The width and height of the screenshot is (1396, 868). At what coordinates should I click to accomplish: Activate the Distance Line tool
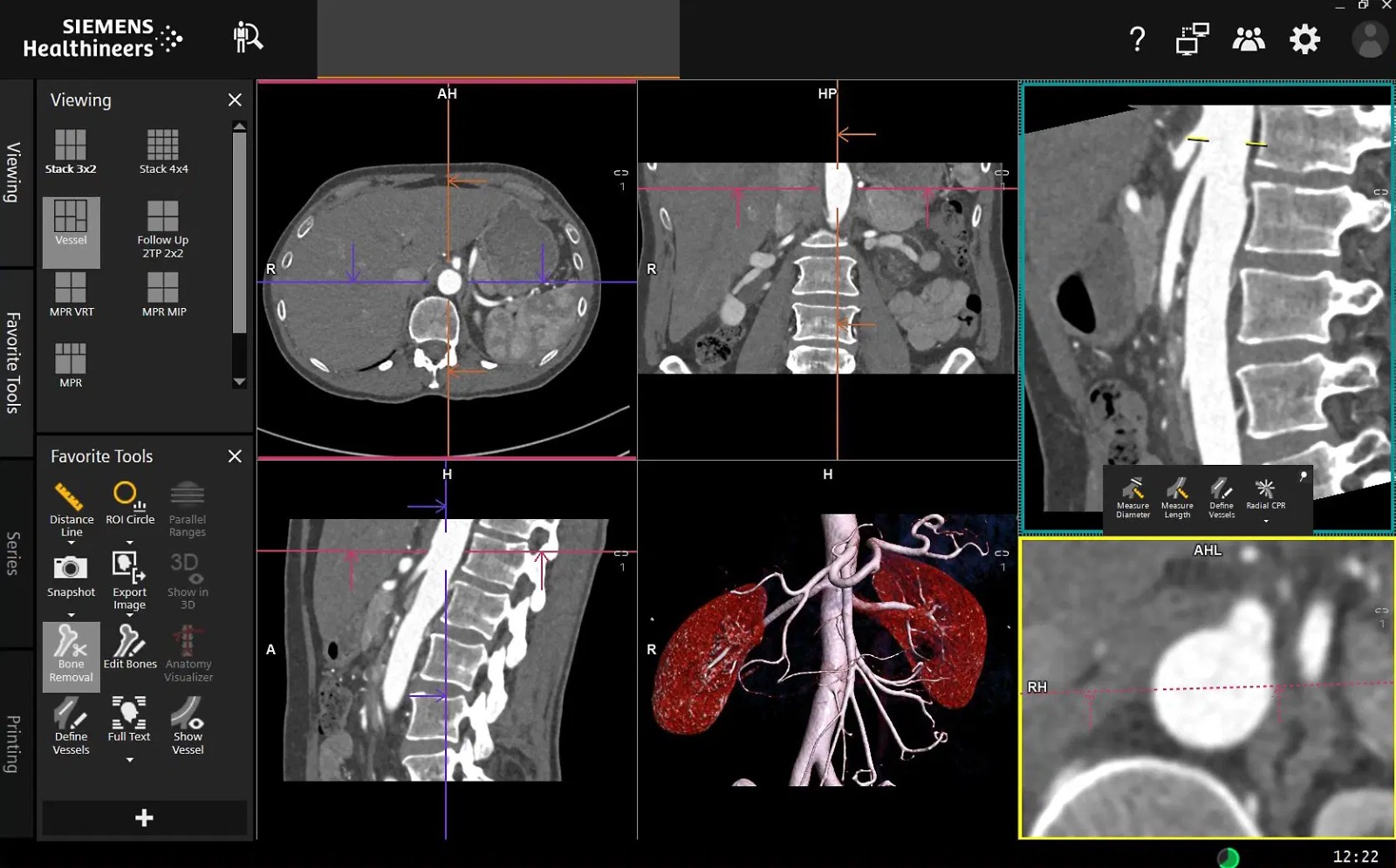[71, 510]
